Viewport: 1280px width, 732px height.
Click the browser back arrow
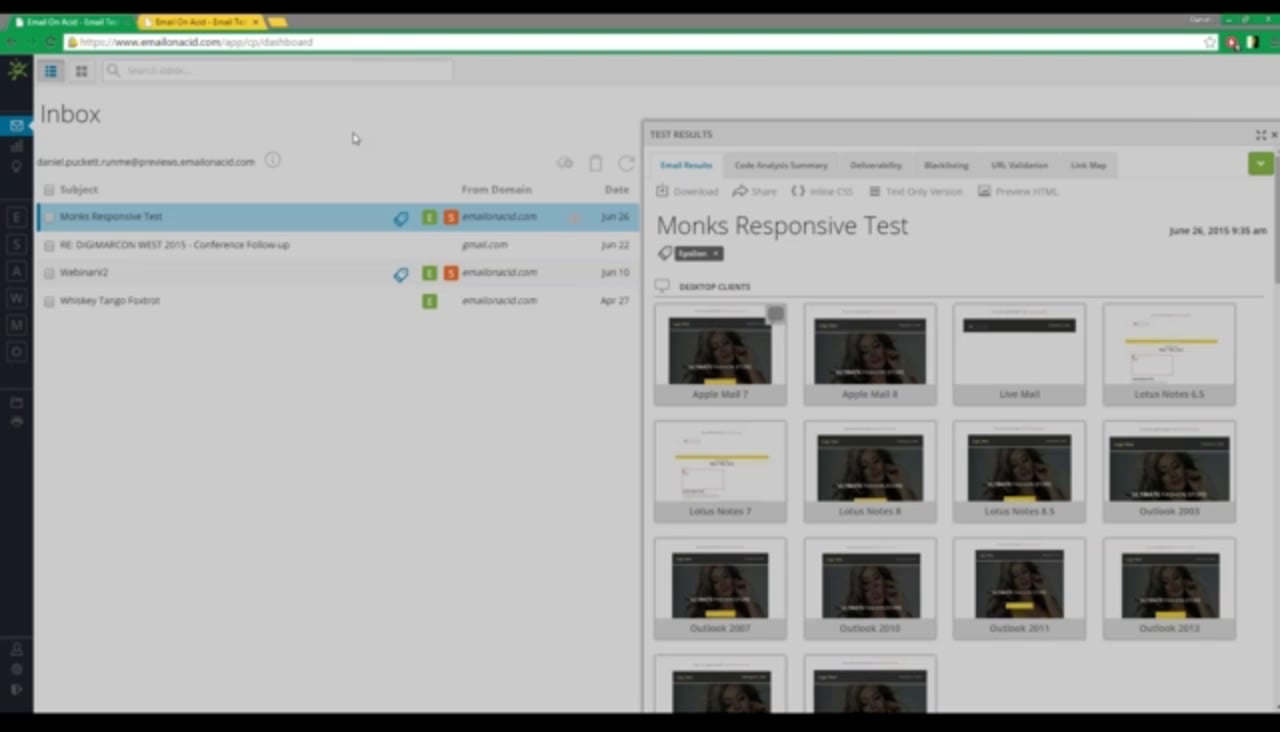[11, 43]
